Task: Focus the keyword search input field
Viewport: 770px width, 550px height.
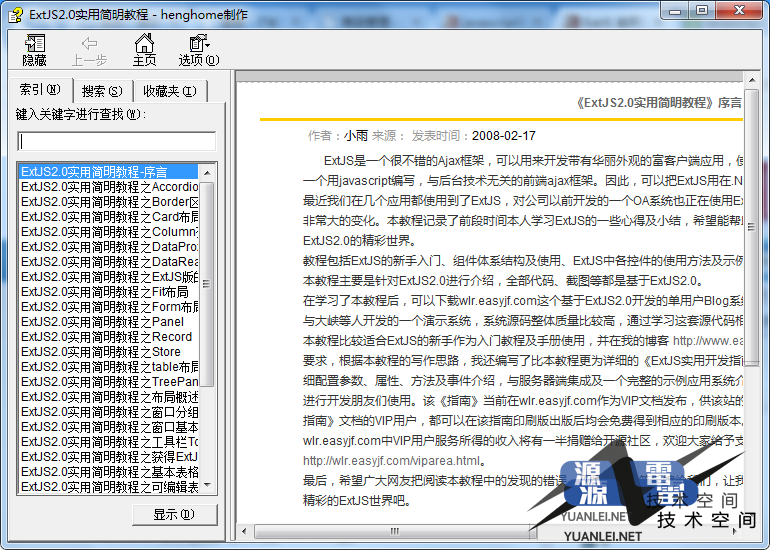Action: [116, 141]
